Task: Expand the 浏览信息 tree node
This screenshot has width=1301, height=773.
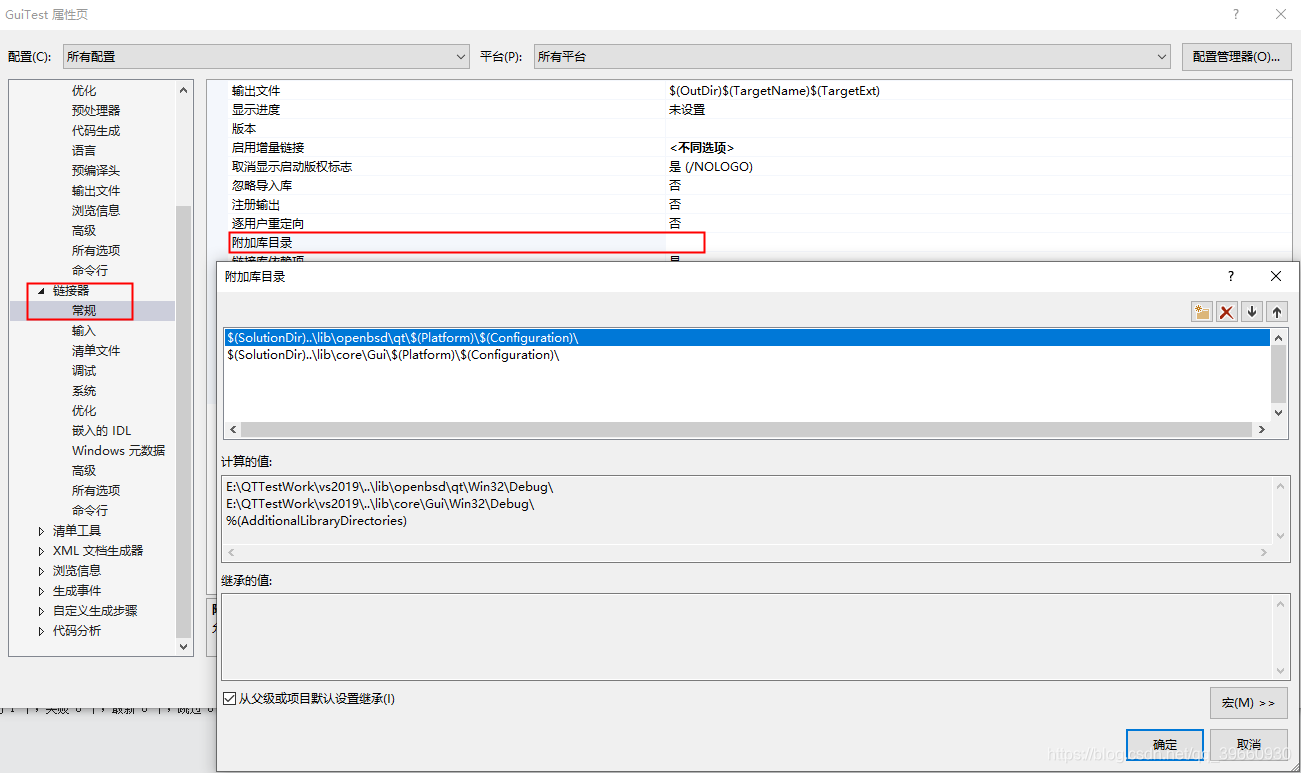Action: click(41, 571)
